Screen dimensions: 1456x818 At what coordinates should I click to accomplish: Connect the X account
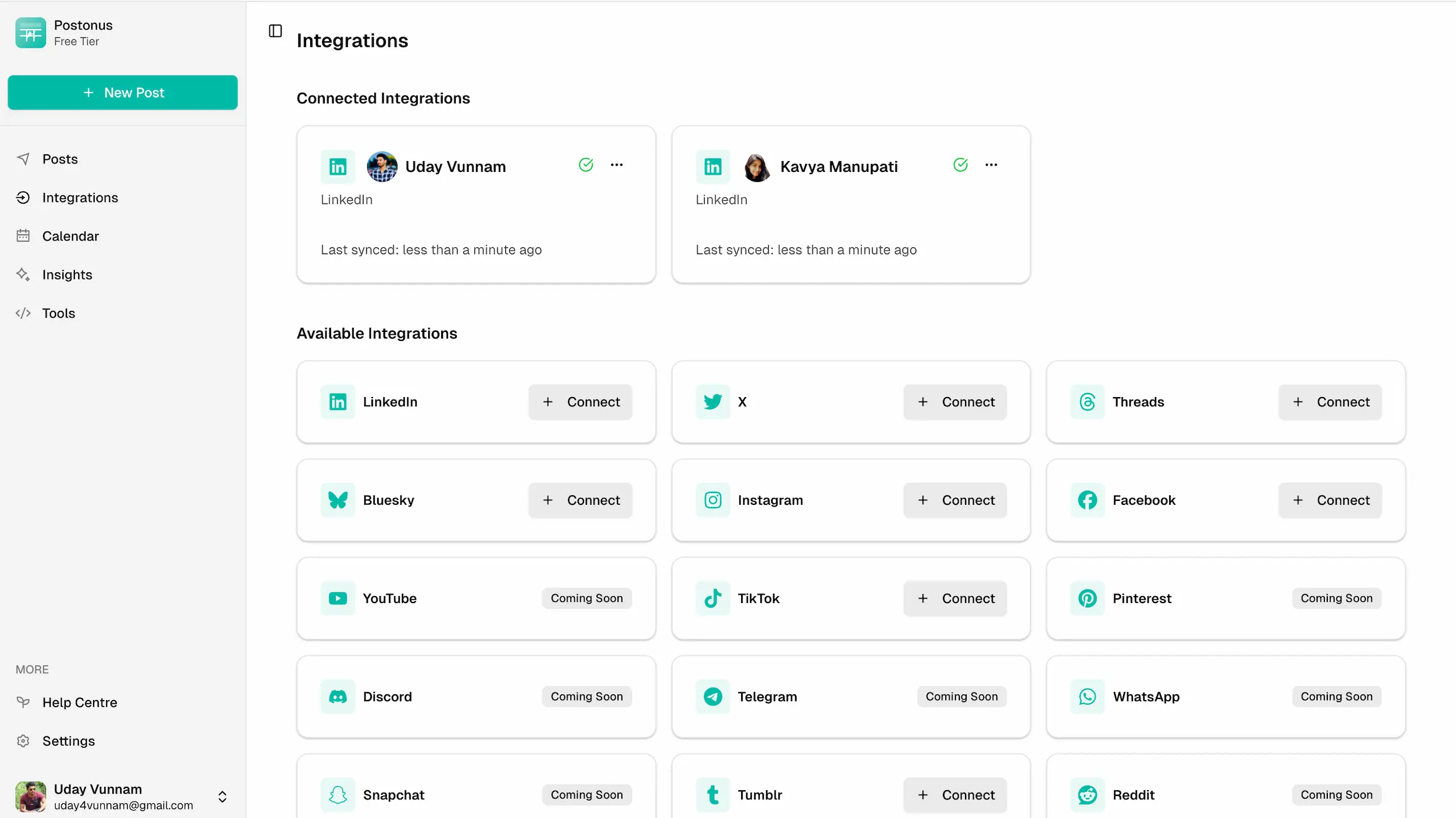955,402
